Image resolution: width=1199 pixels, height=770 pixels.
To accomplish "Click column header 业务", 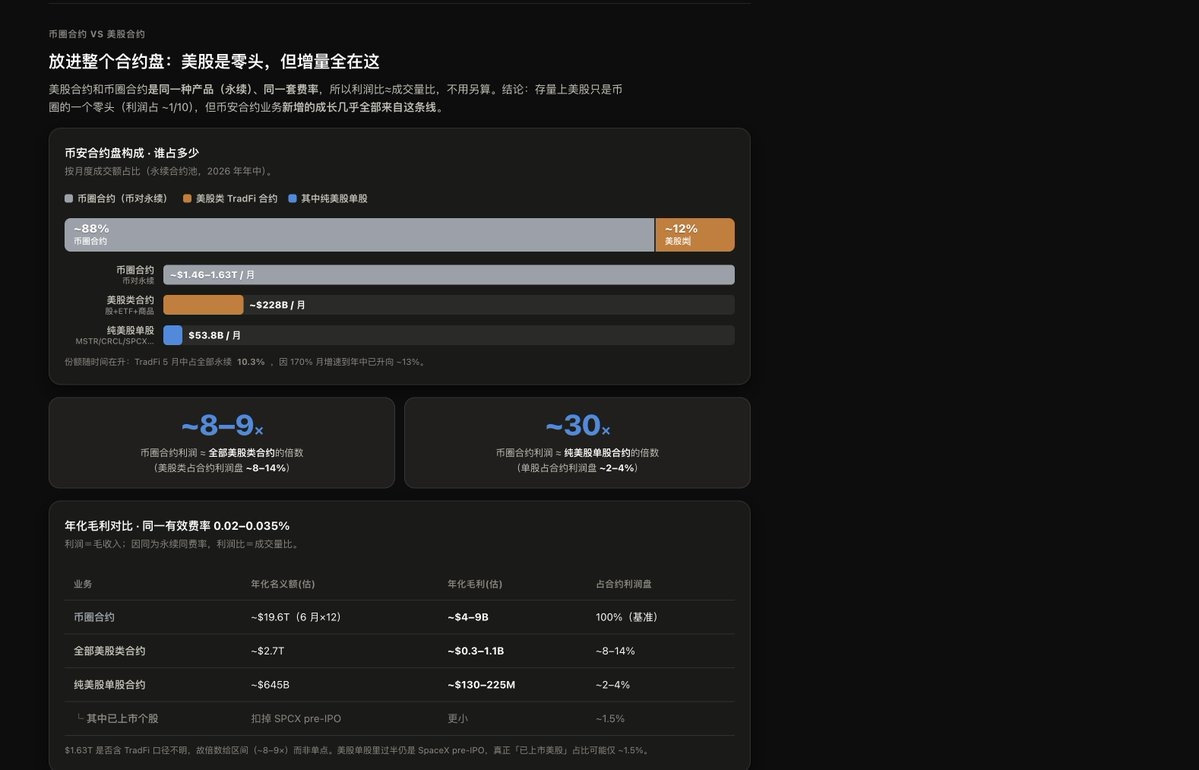I will pyautogui.click(x=83, y=584).
